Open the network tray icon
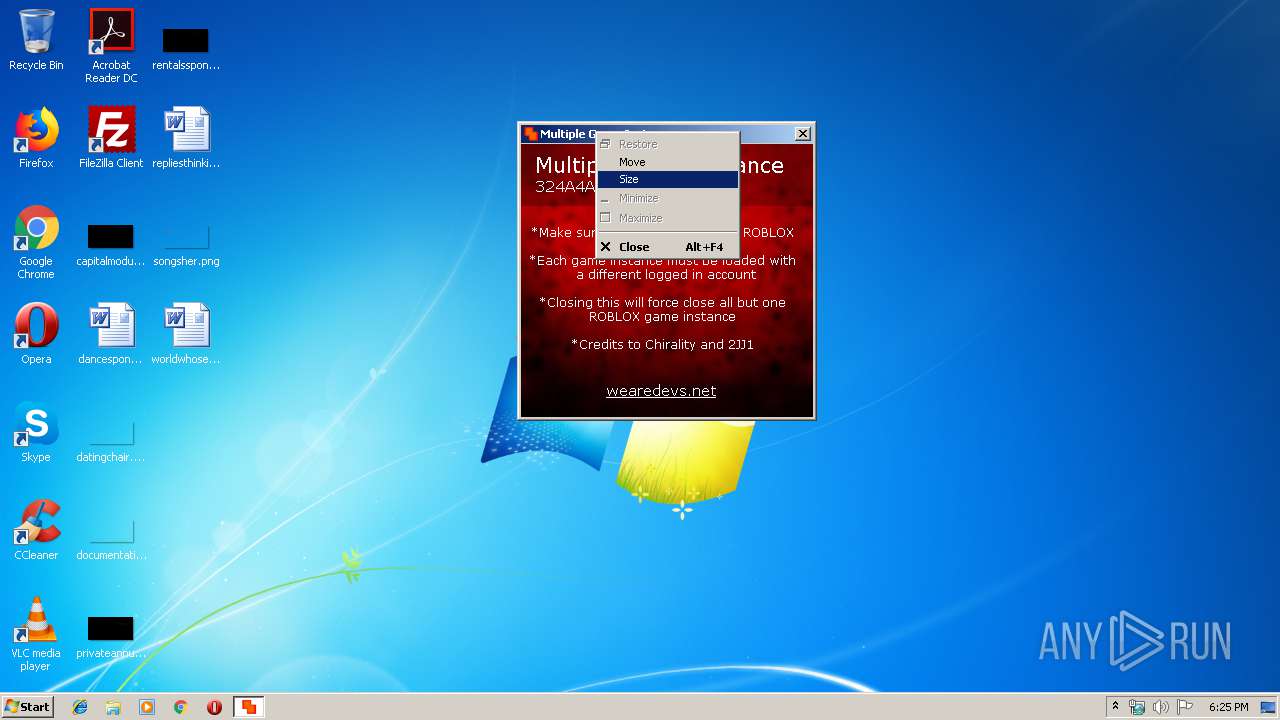The height and width of the screenshot is (720, 1280). (1137, 707)
